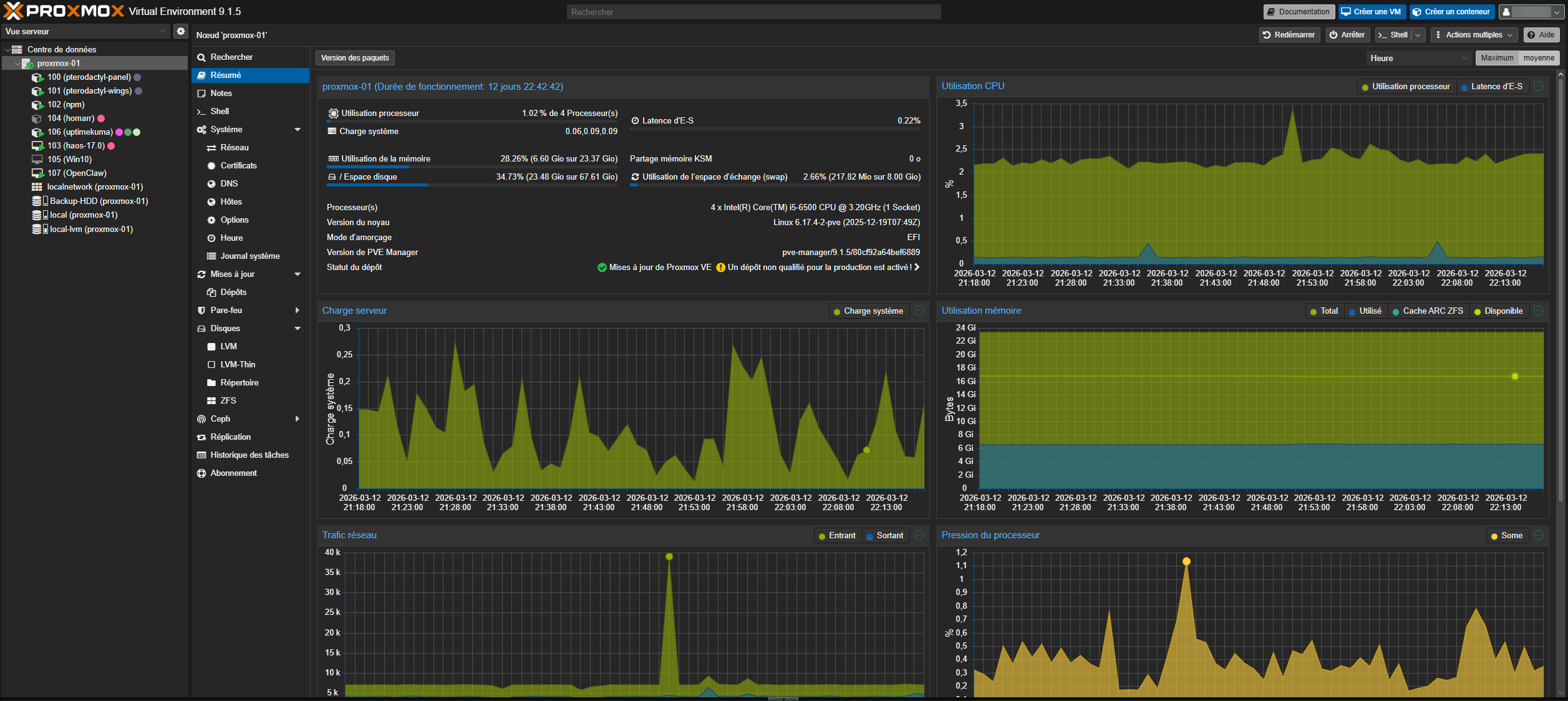1568x701 pixels.
Task: Open Journal système list icon
Action: click(211, 256)
